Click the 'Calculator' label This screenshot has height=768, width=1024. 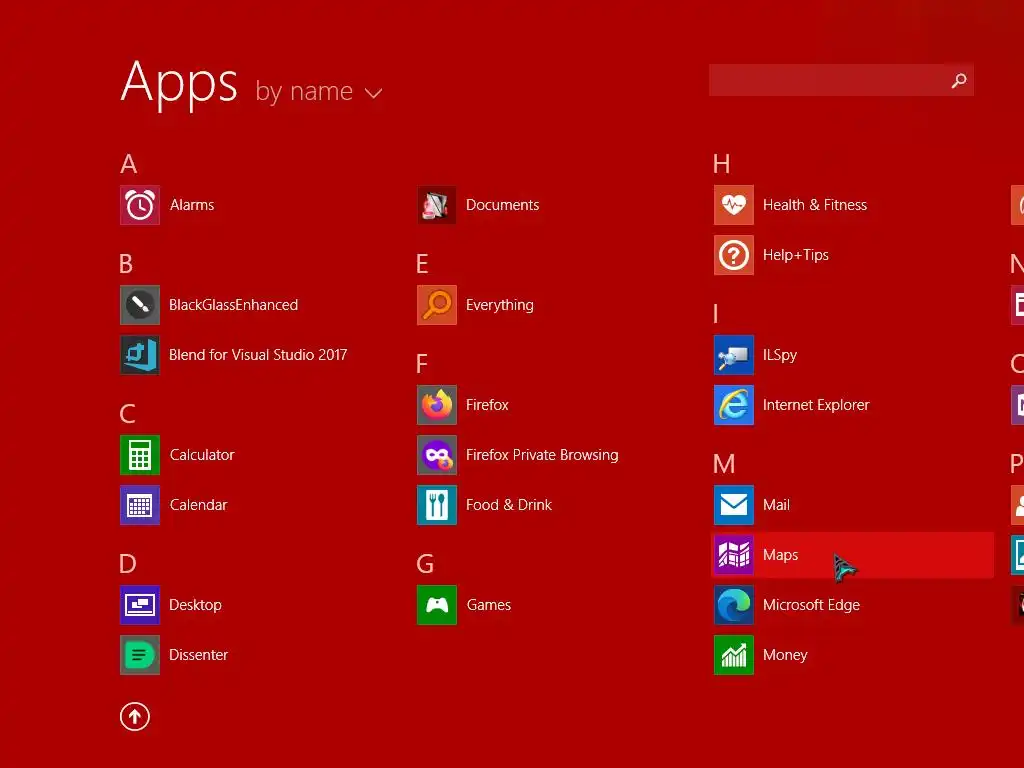pos(202,455)
